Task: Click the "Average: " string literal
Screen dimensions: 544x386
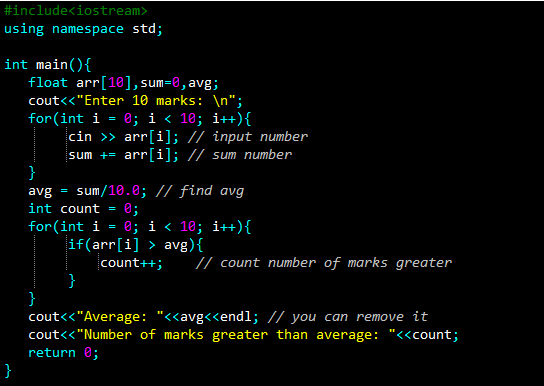Action: (x=120, y=317)
